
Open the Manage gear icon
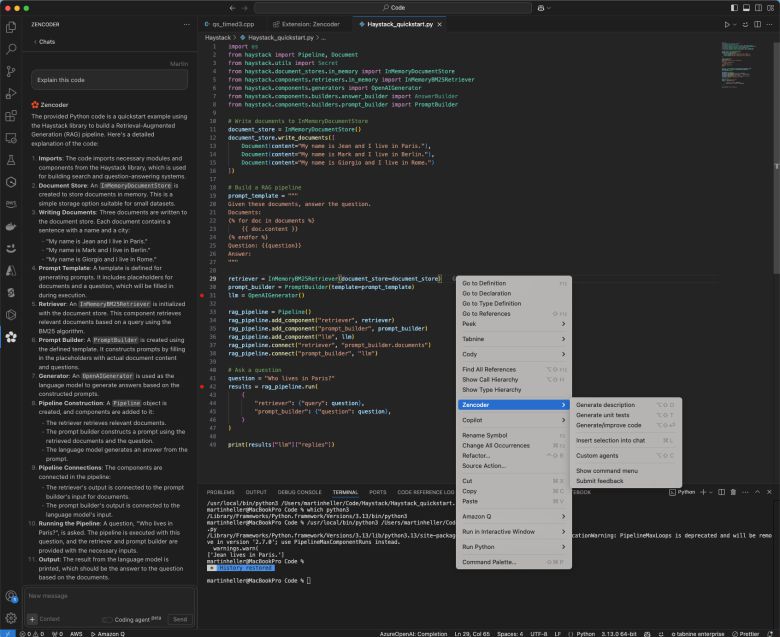coord(11,618)
